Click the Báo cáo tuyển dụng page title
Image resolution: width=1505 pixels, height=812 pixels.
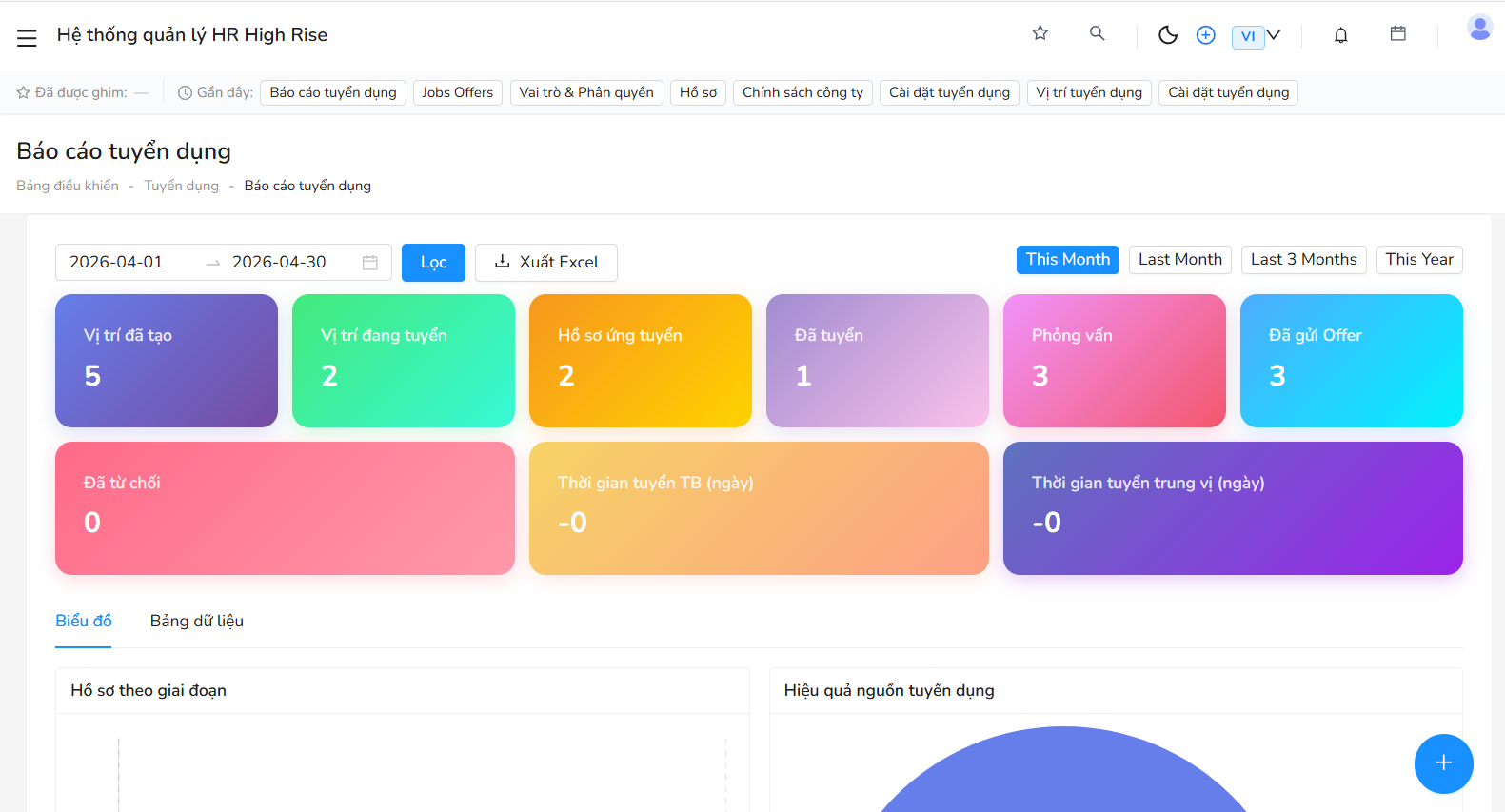coord(124,151)
